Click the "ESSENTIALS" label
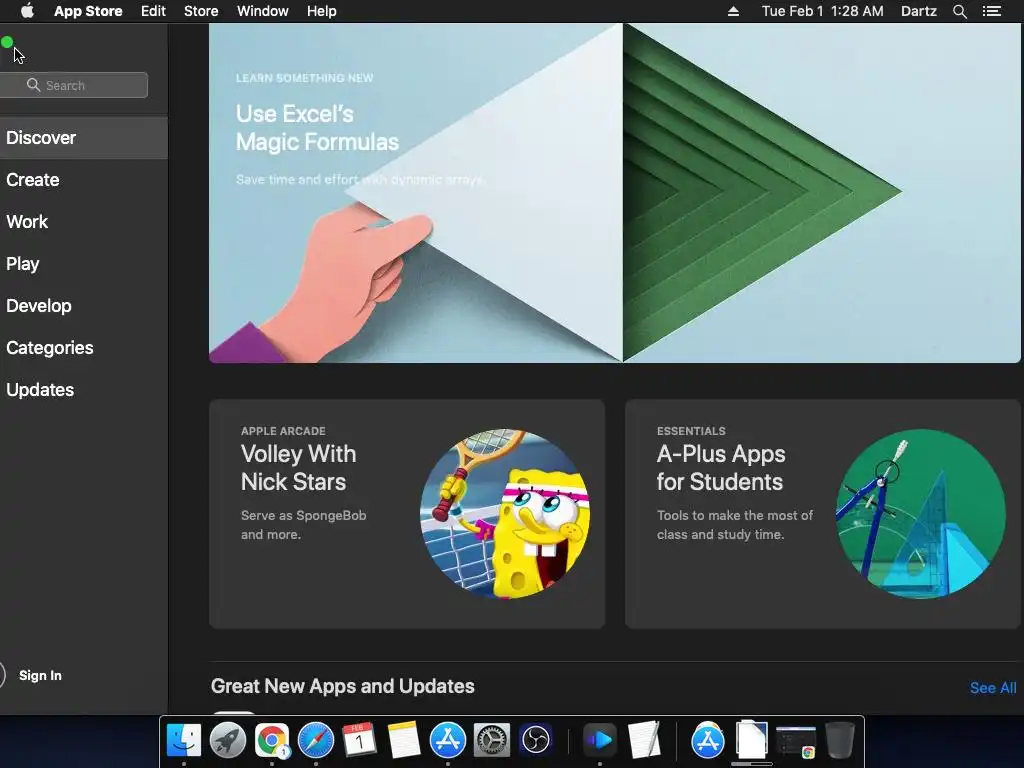Viewport: 1024px width, 768px height. [x=691, y=431]
